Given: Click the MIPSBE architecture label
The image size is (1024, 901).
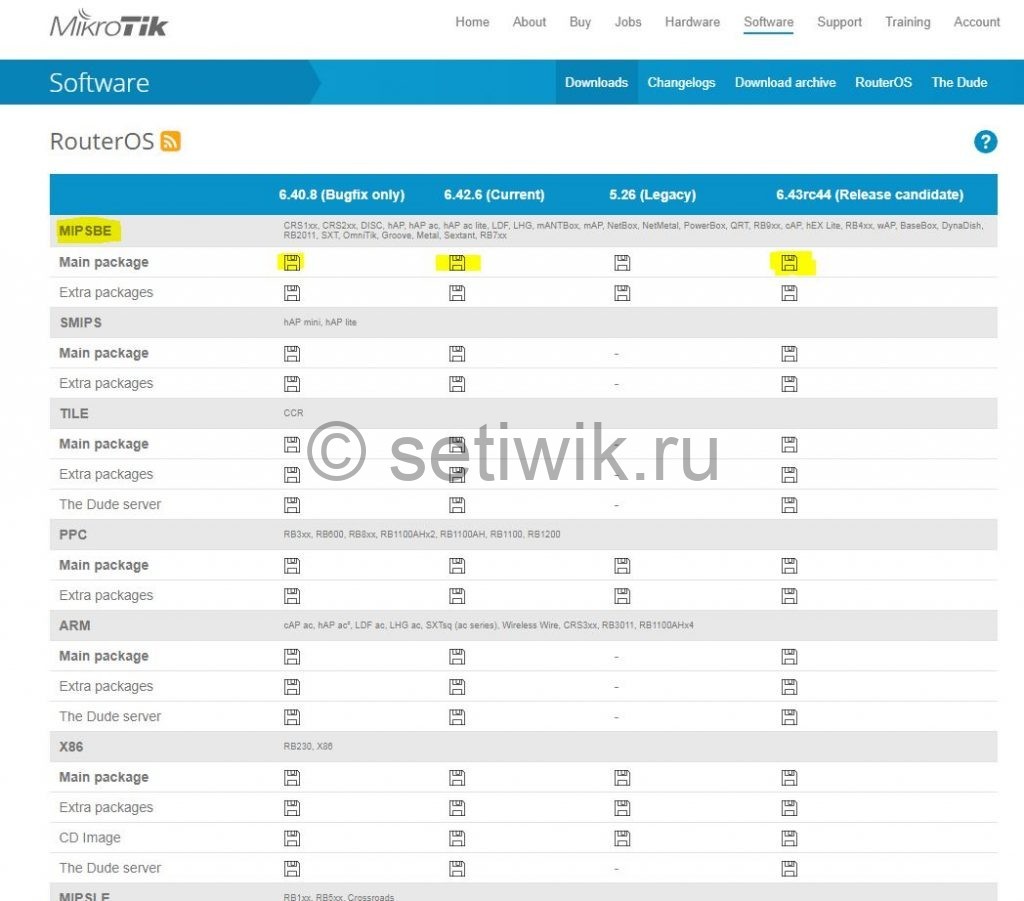Looking at the screenshot, I should [x=85, y=230].
